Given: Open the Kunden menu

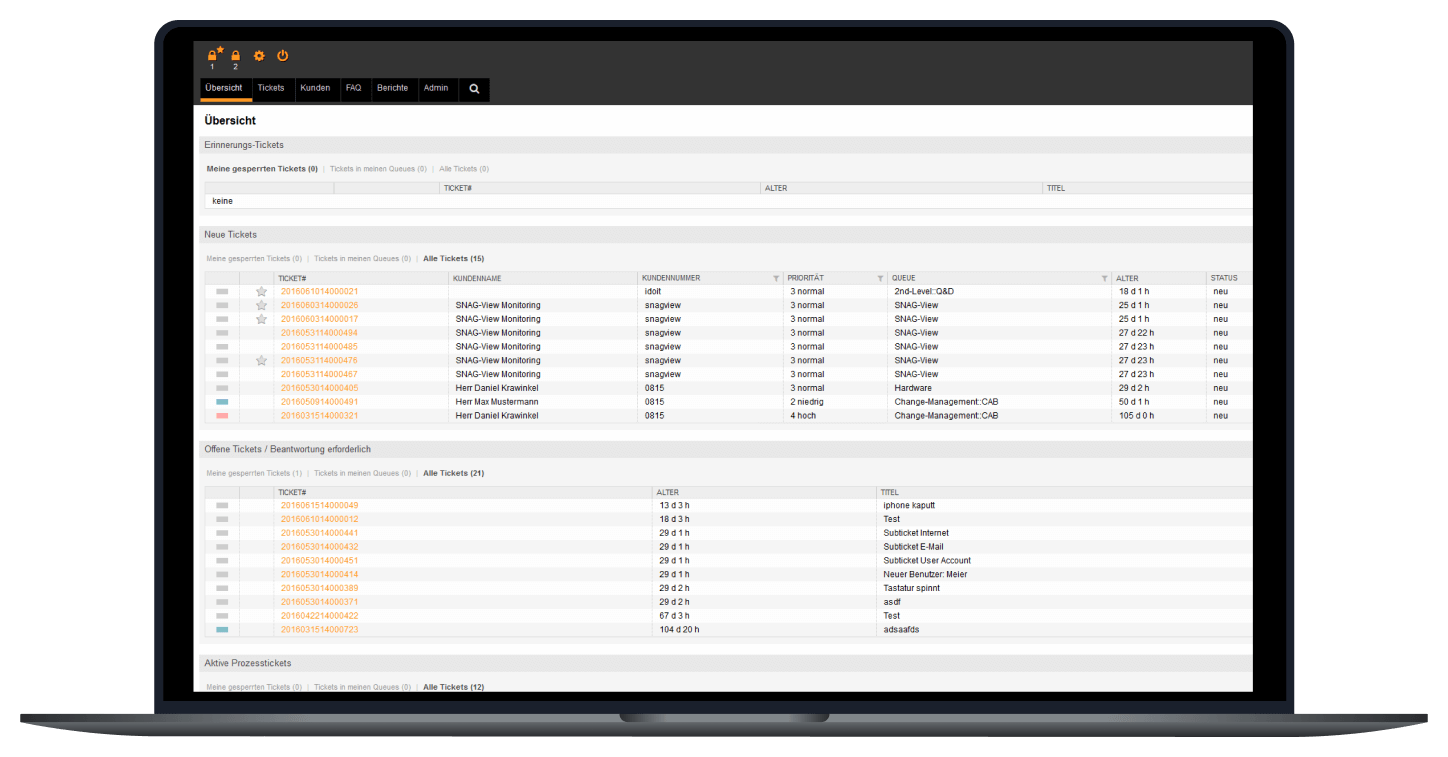Looking at the screenshot, I should 315,88.
